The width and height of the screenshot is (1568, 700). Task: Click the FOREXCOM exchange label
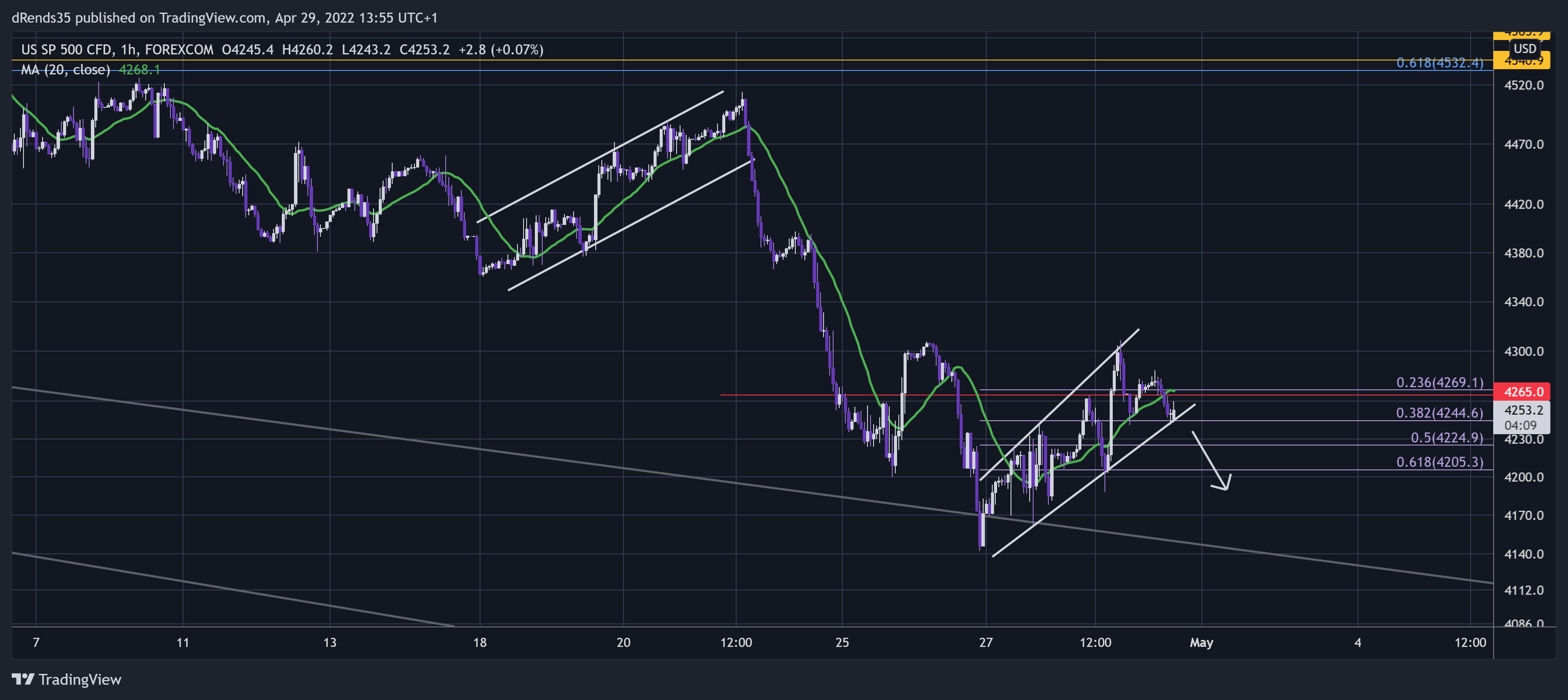click(179, 49)
